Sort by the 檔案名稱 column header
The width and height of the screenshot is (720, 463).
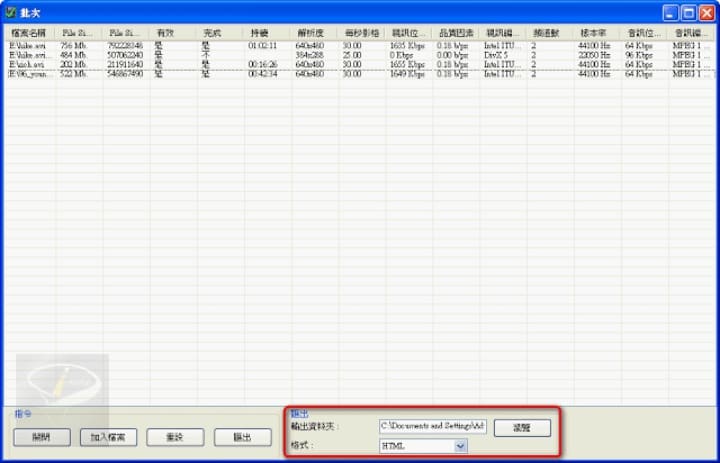(x=30, y=33)
